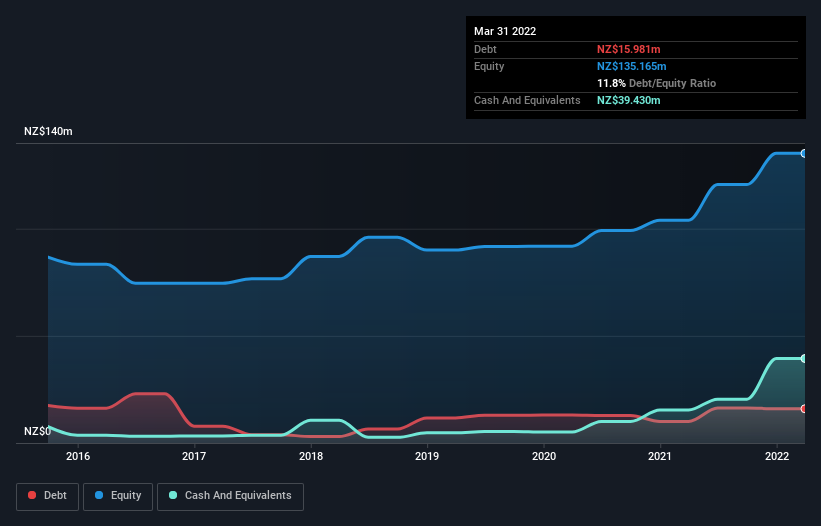
Task: Click the NZ$135.165m equity value
Action: tap(631, 66)
